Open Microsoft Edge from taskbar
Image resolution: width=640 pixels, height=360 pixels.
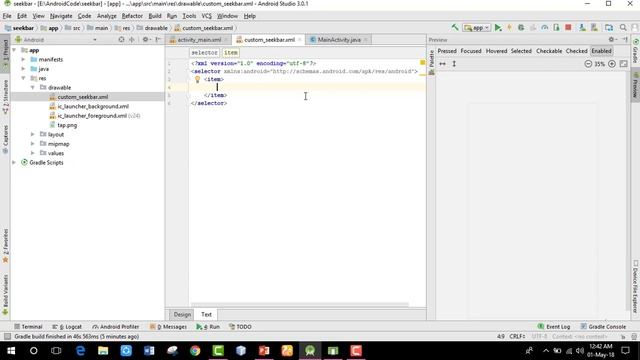[80, 350]
